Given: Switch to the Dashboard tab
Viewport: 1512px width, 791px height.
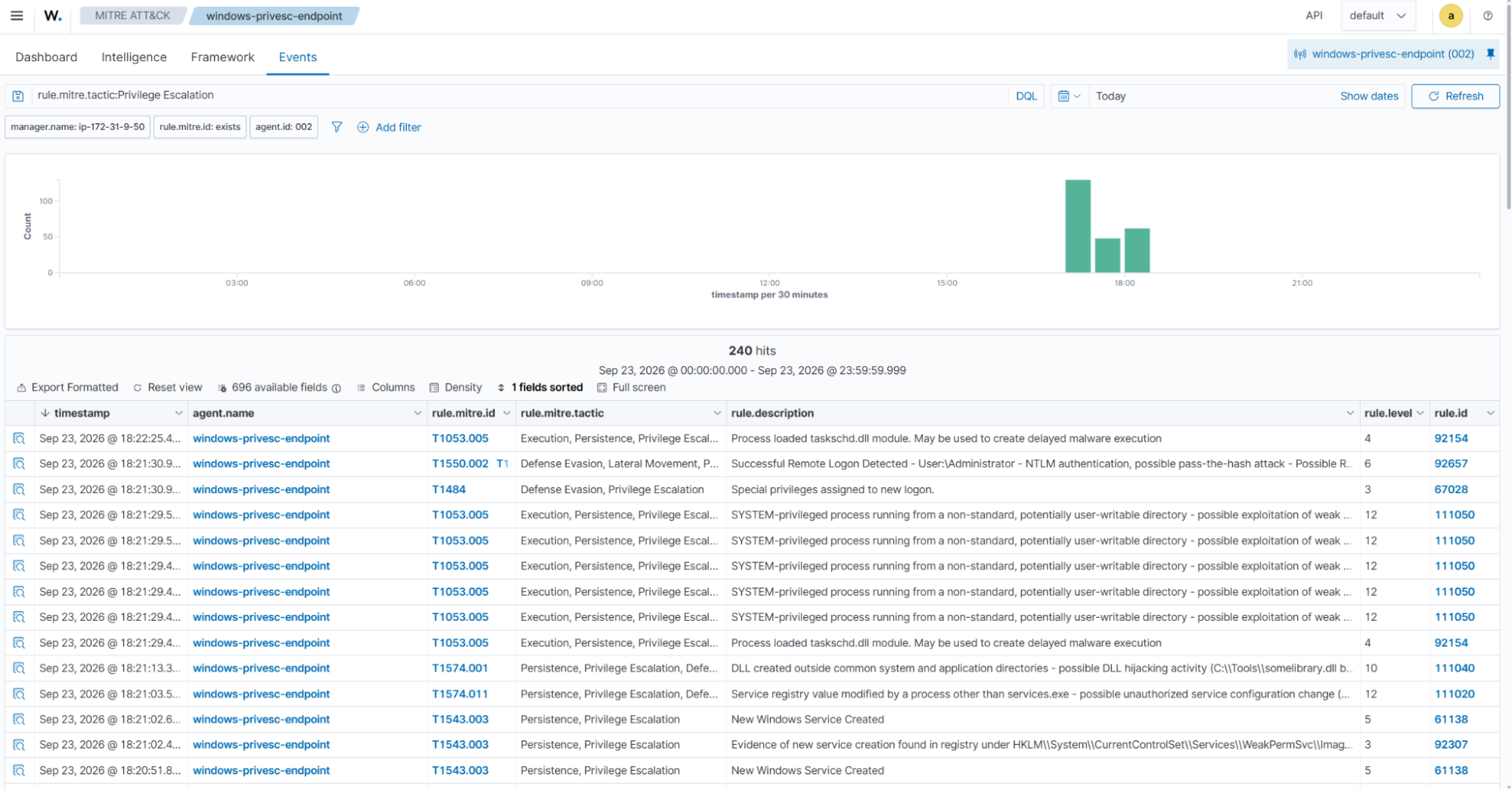Looking at the screenshot, I should (x=46, y=57).
